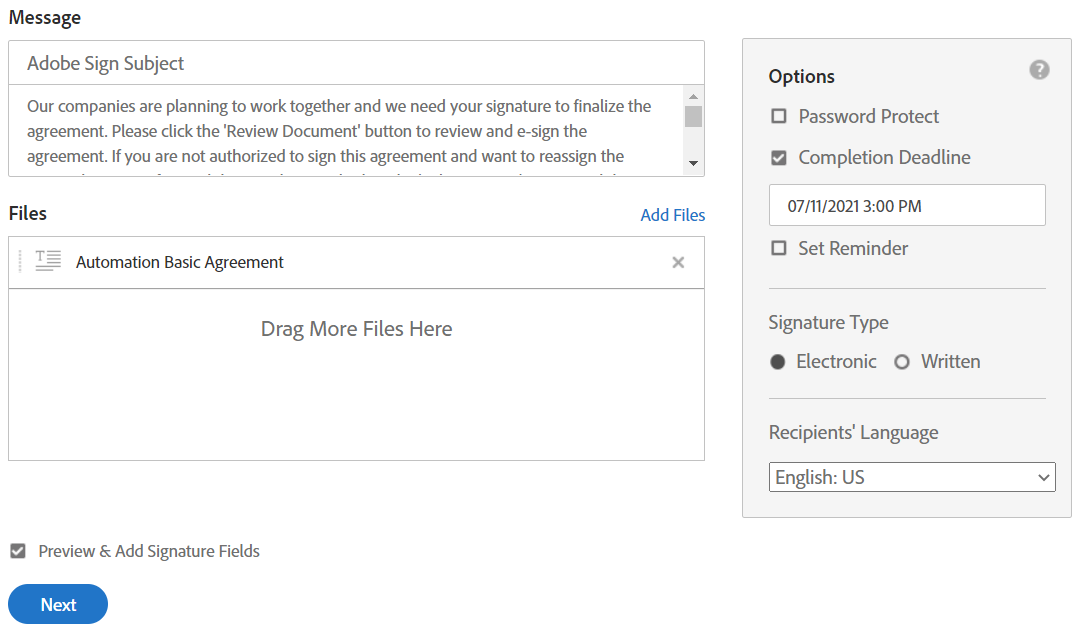Toggle Preview & Add Signature Fields checkbox

click(x=18, y=551)
